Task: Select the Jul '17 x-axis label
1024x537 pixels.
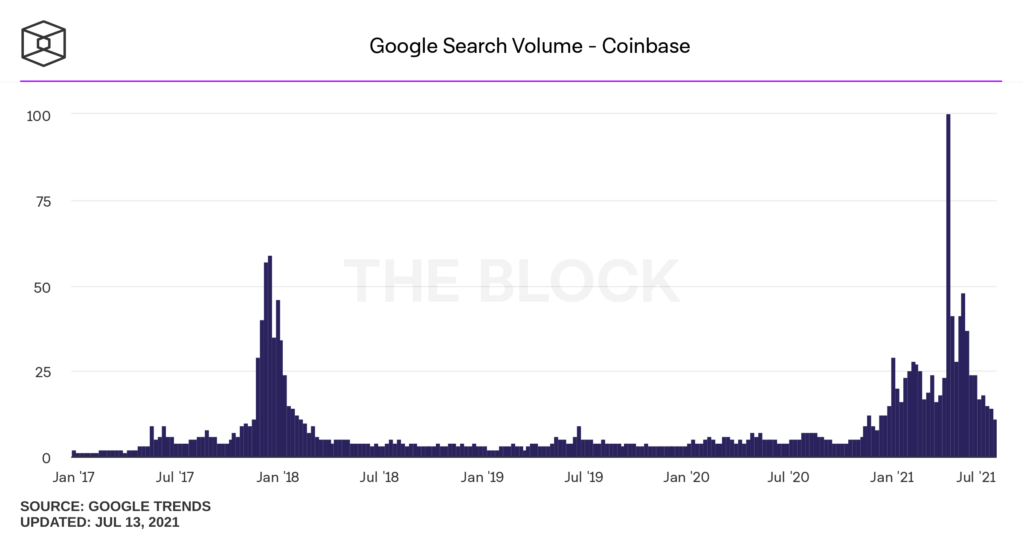Action: [x=174, y=479]
